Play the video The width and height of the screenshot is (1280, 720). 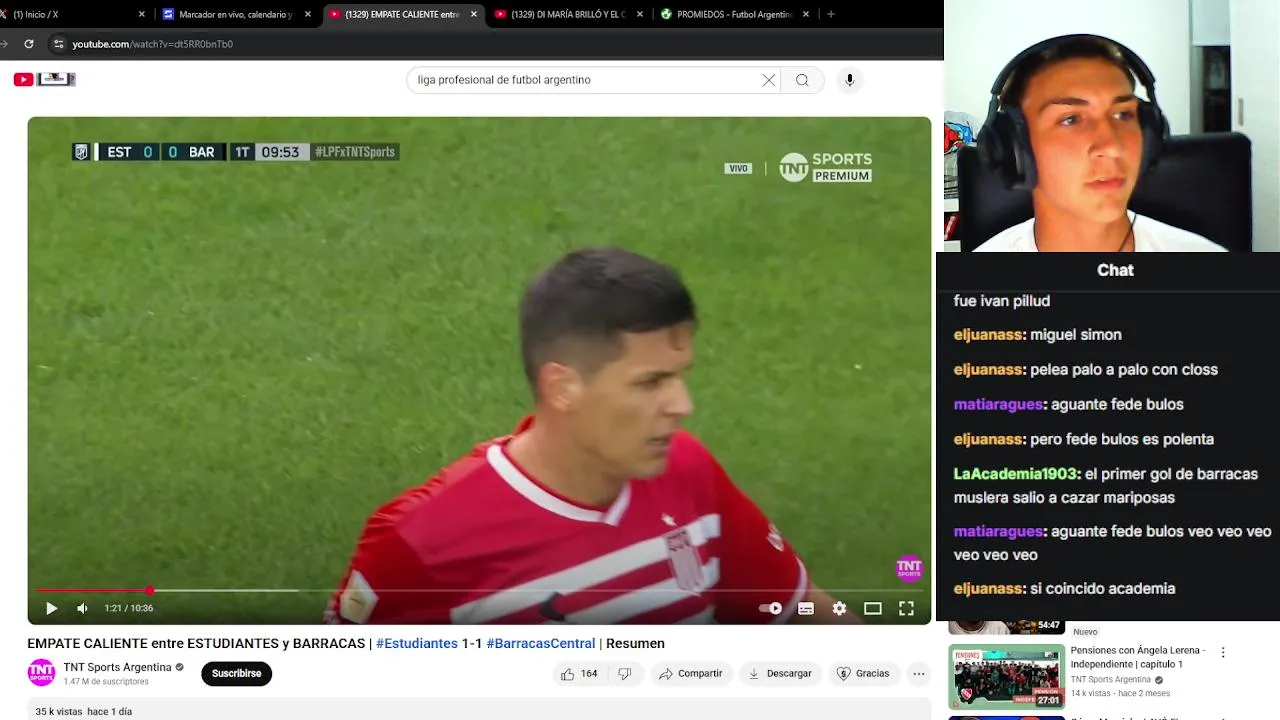(51, 608)
